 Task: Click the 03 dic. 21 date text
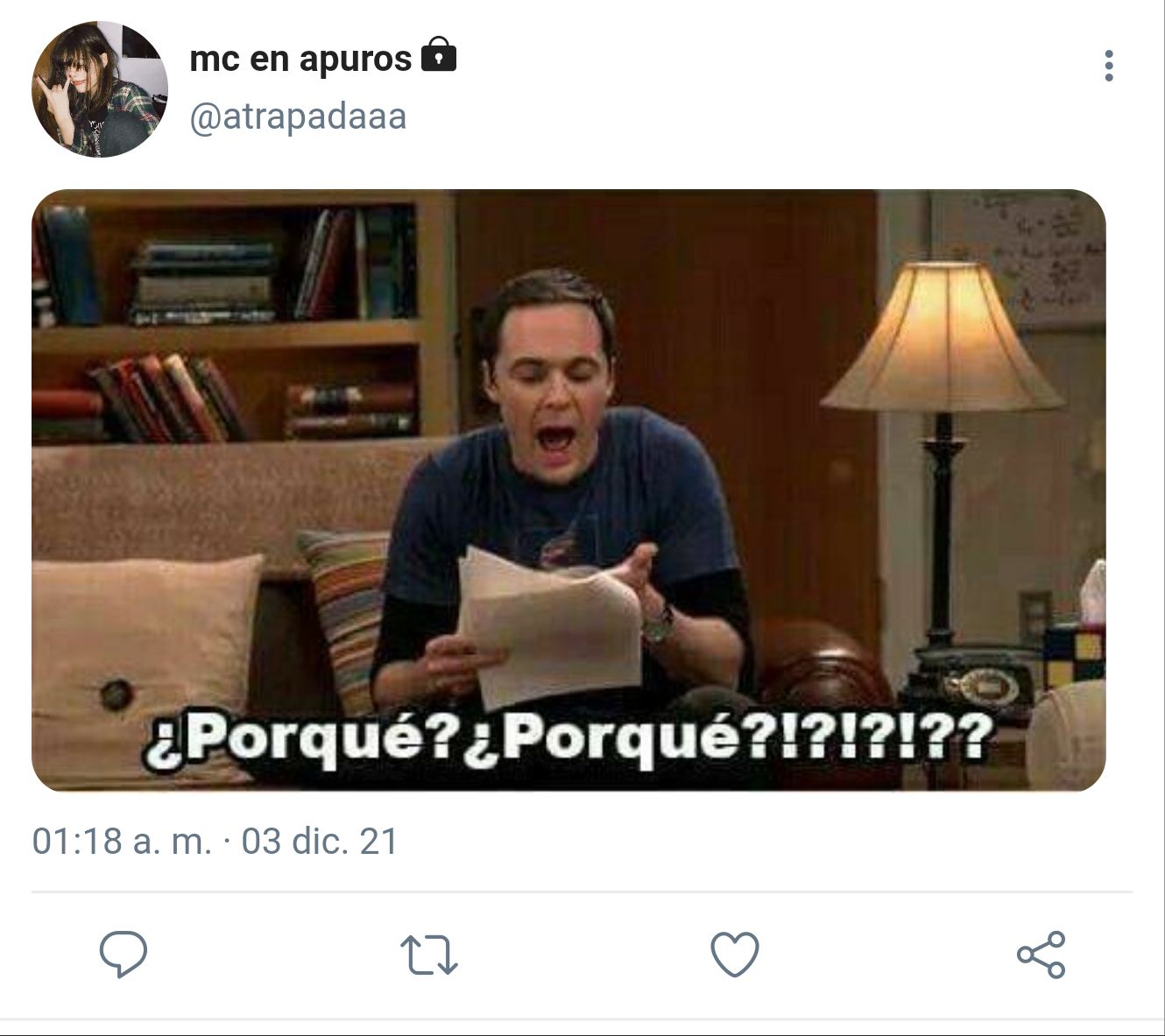[320, 841]
